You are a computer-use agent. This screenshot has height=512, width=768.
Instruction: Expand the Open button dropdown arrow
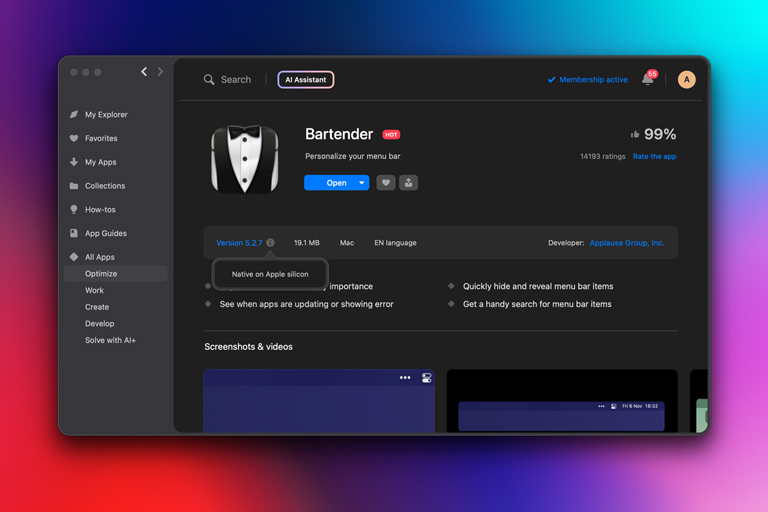[362, 183]
